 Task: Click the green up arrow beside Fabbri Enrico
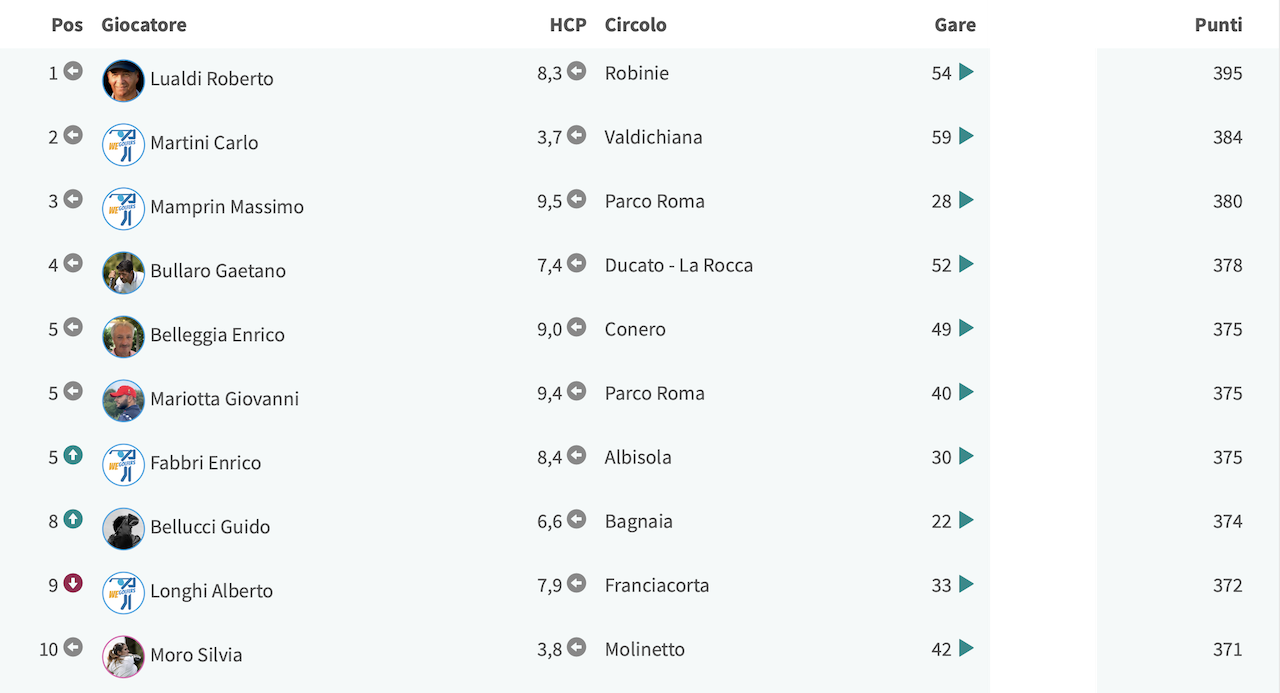tap(73, 455)
